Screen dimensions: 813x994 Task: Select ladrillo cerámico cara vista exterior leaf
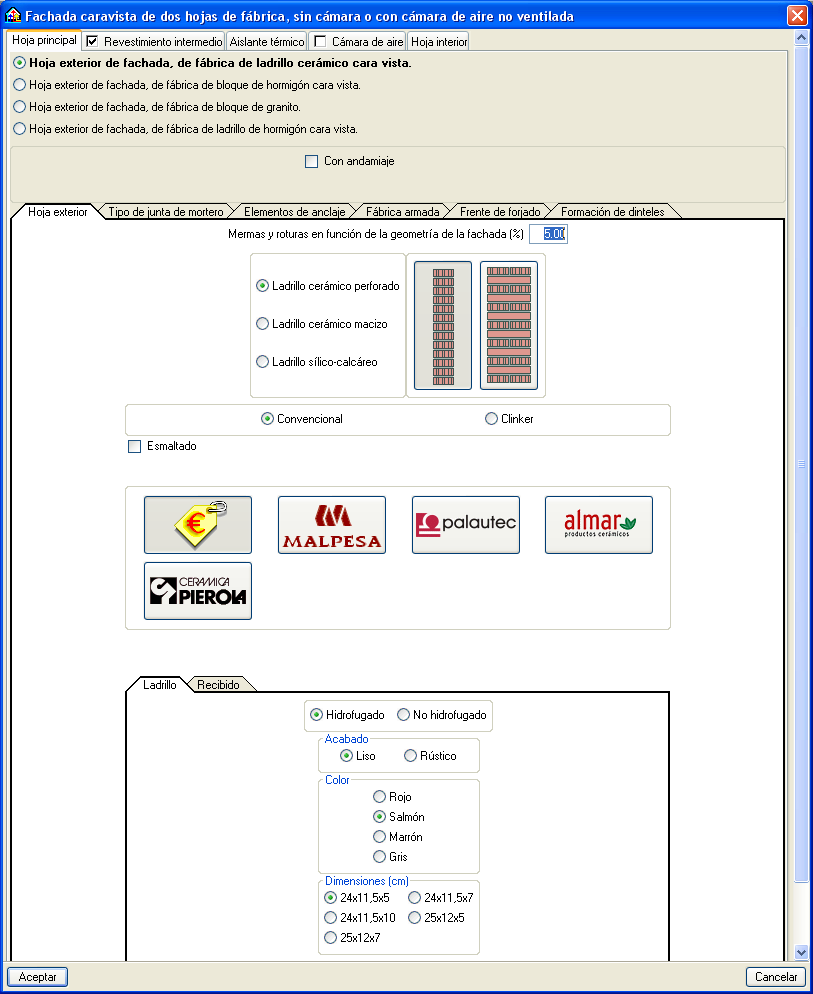(x=212, y=63)
